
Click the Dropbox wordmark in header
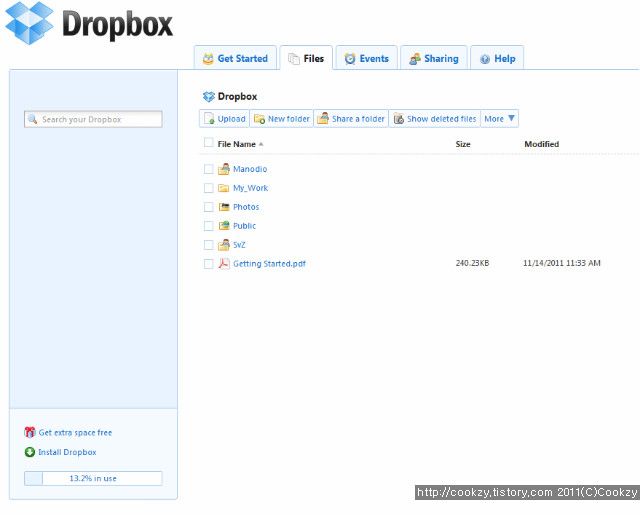118,24
